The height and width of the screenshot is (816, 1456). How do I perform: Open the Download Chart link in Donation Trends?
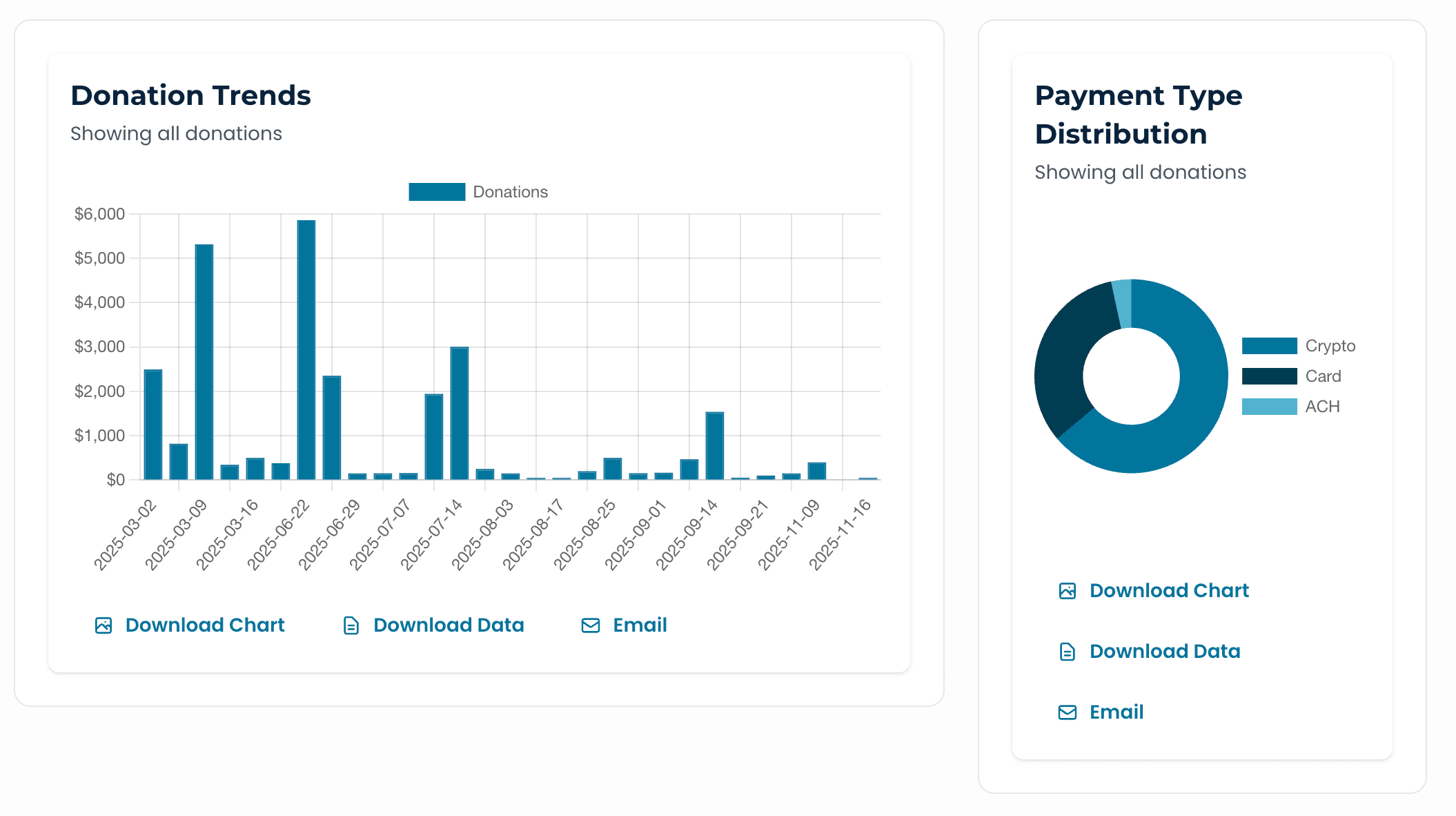click(204, 625)
